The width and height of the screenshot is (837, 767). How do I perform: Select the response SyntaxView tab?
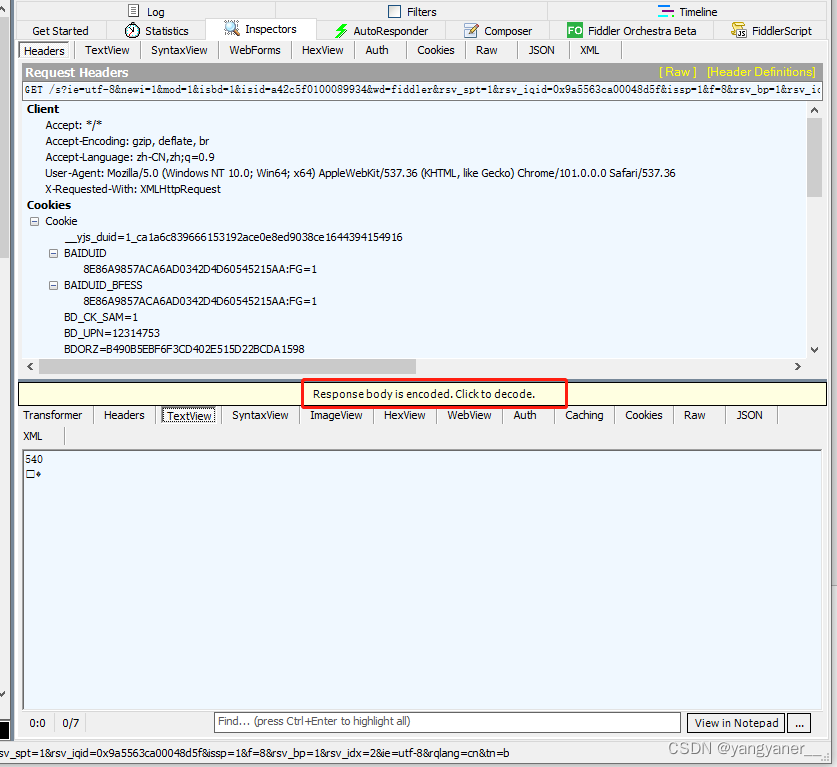point(260,415)
